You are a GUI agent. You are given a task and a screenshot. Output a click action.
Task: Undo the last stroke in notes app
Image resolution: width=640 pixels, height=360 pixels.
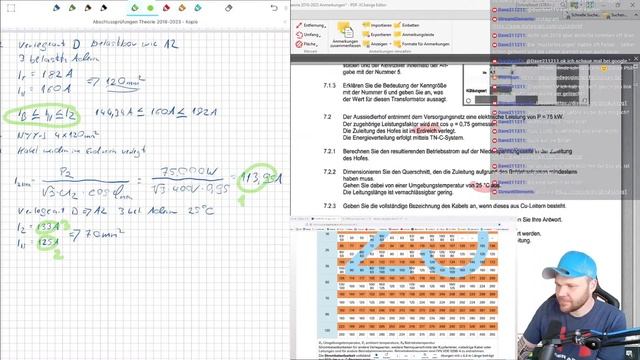[274, 8]
